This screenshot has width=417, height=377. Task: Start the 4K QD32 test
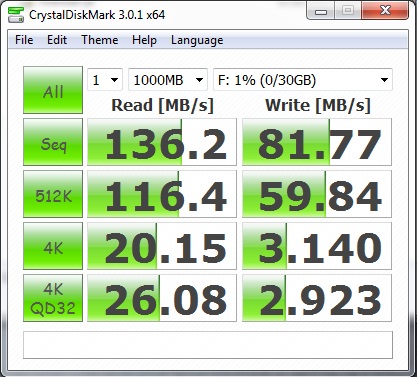click(53, 298)
